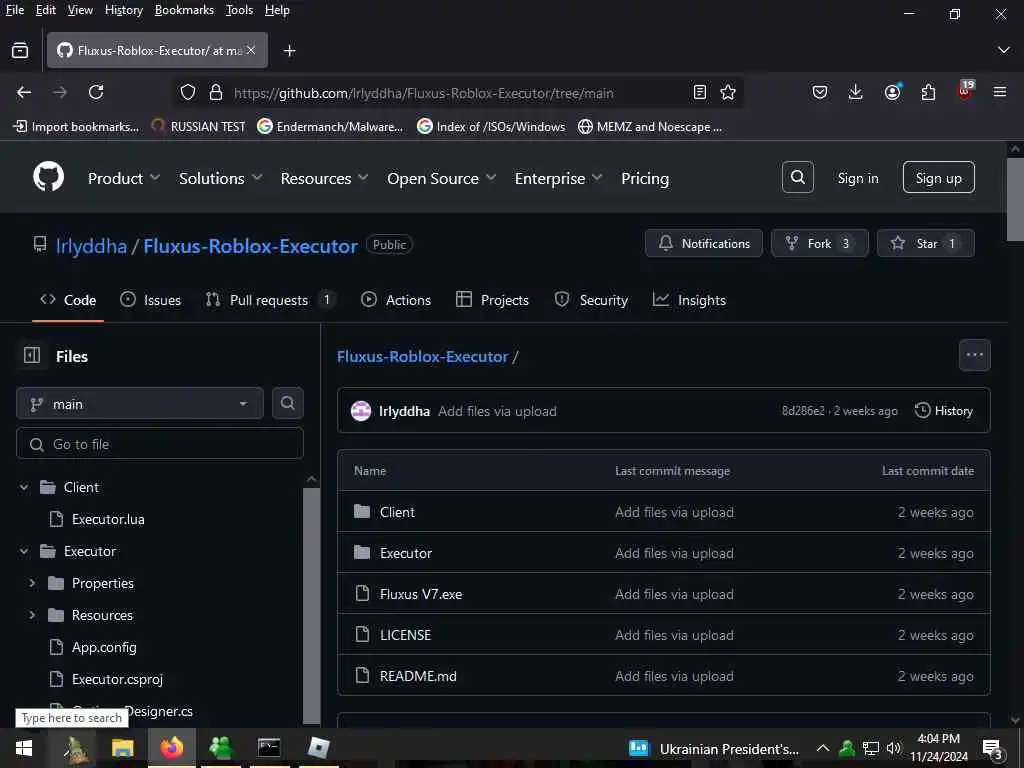Expand the Solutions navigation dropdown

pyautogui.click(x=221, y=178)
